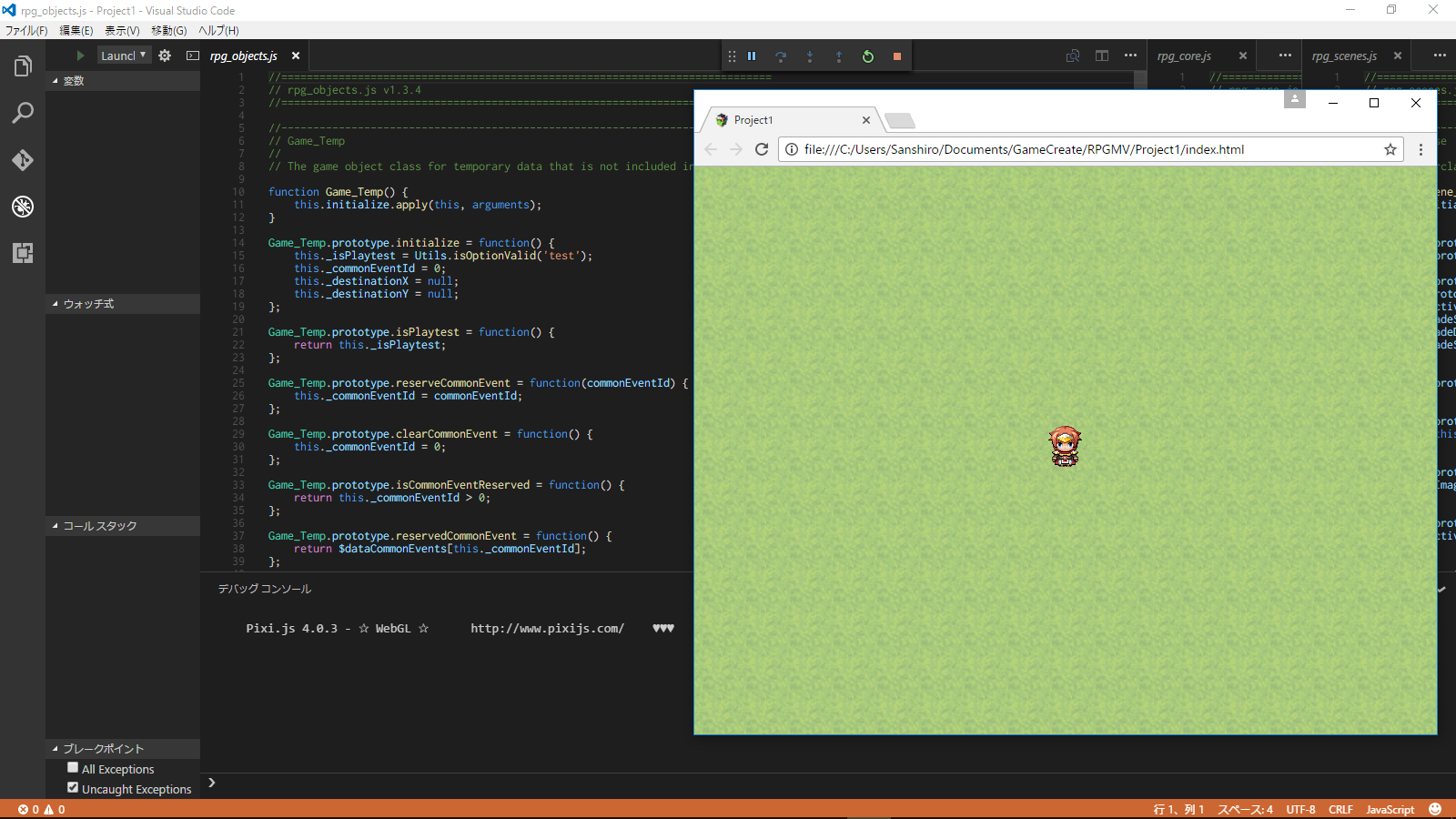Screen dimensions: 1456x819
Task: Open the Debug view in activity bar
Action: (x=23, y=207)
